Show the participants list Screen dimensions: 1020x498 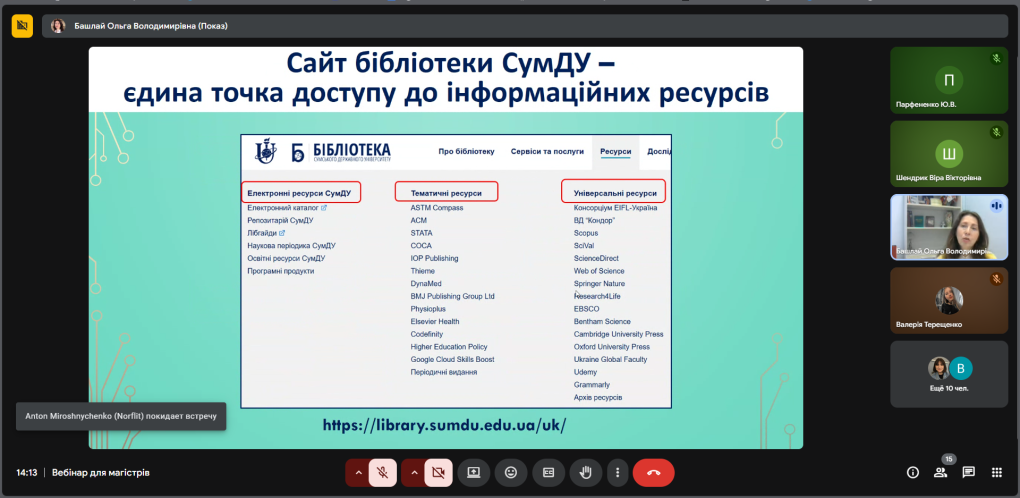coord(940,472)
